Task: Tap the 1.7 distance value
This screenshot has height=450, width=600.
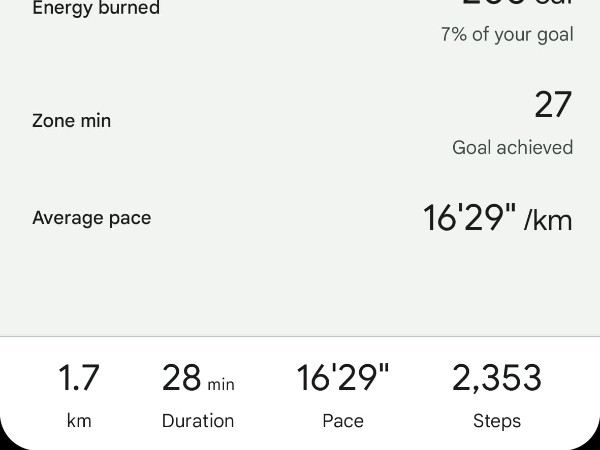Action: (79, 379)
